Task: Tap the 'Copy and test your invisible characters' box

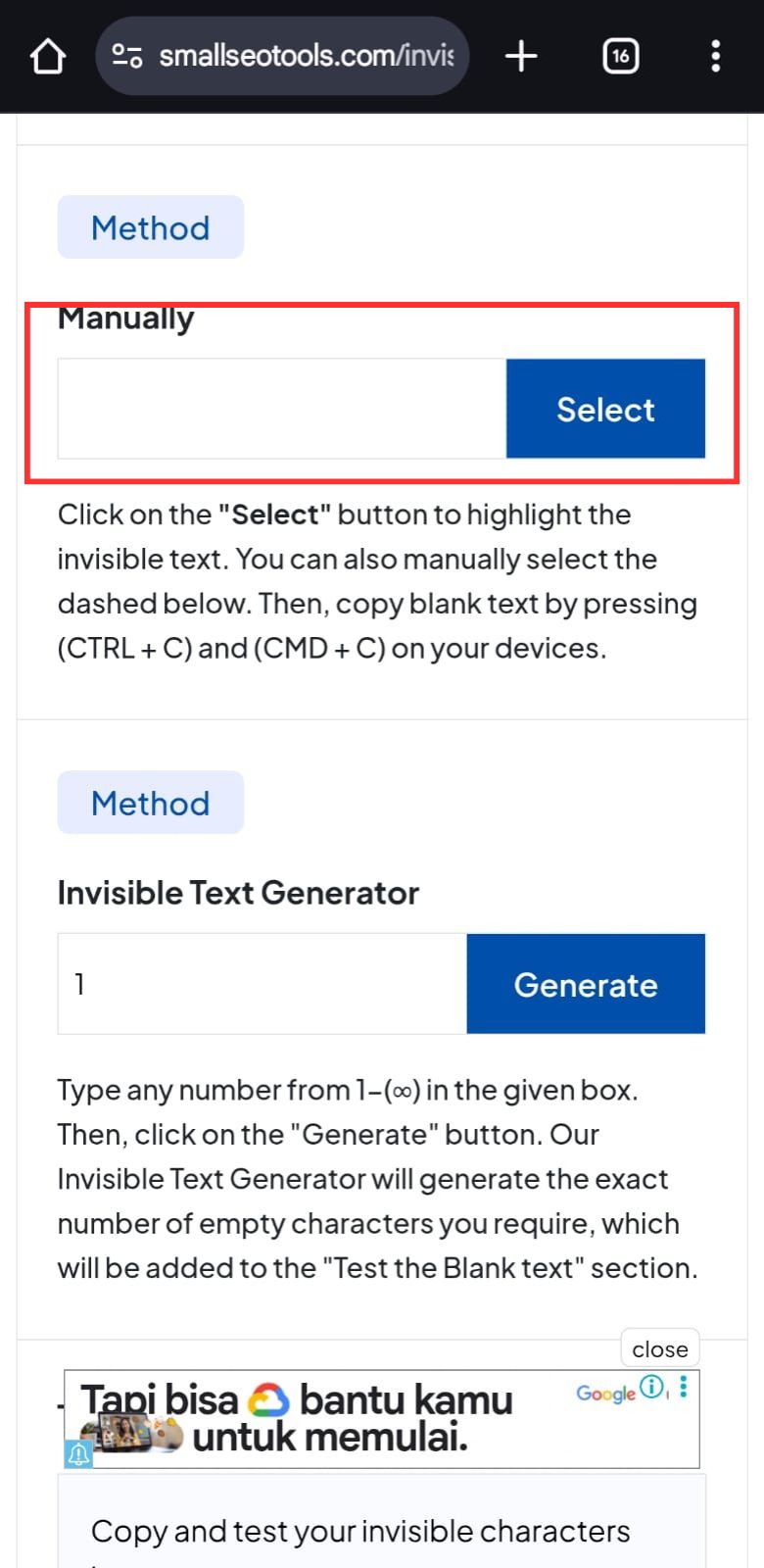Action: 360,1531
